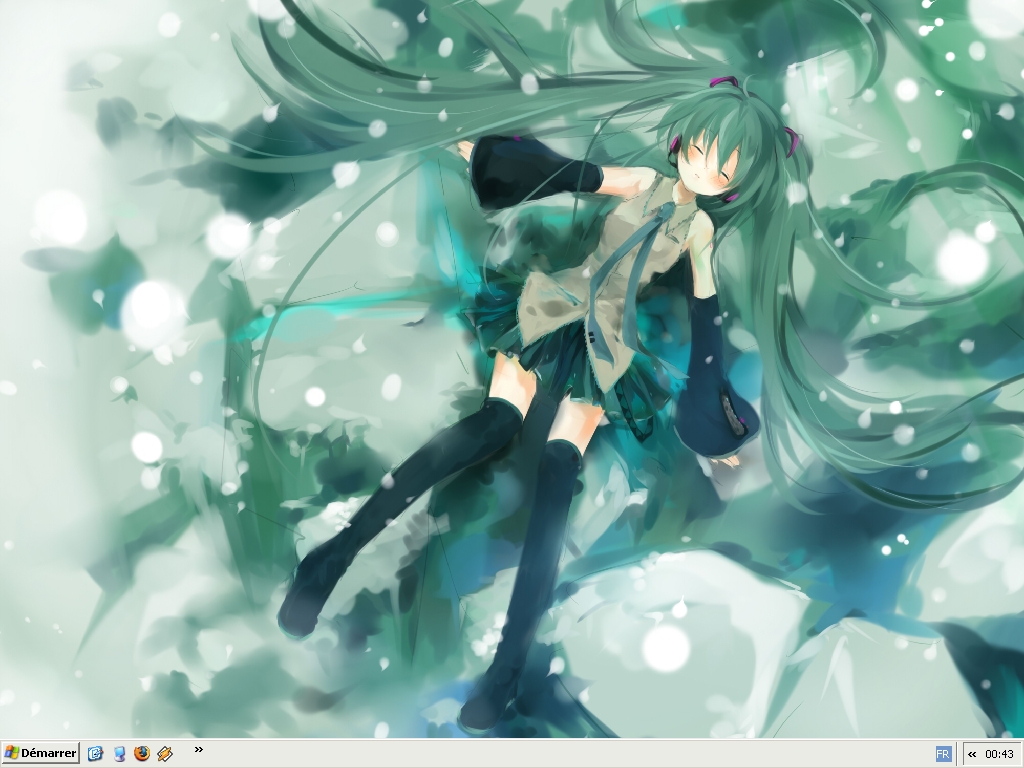
Task: Open the FR language indicator
Action: click(x=943, y=753)
